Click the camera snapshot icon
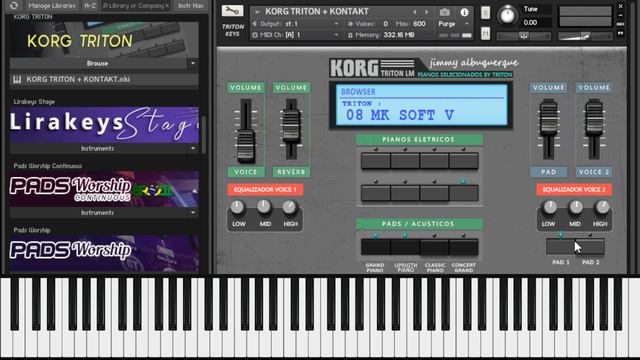 [444, 12]
